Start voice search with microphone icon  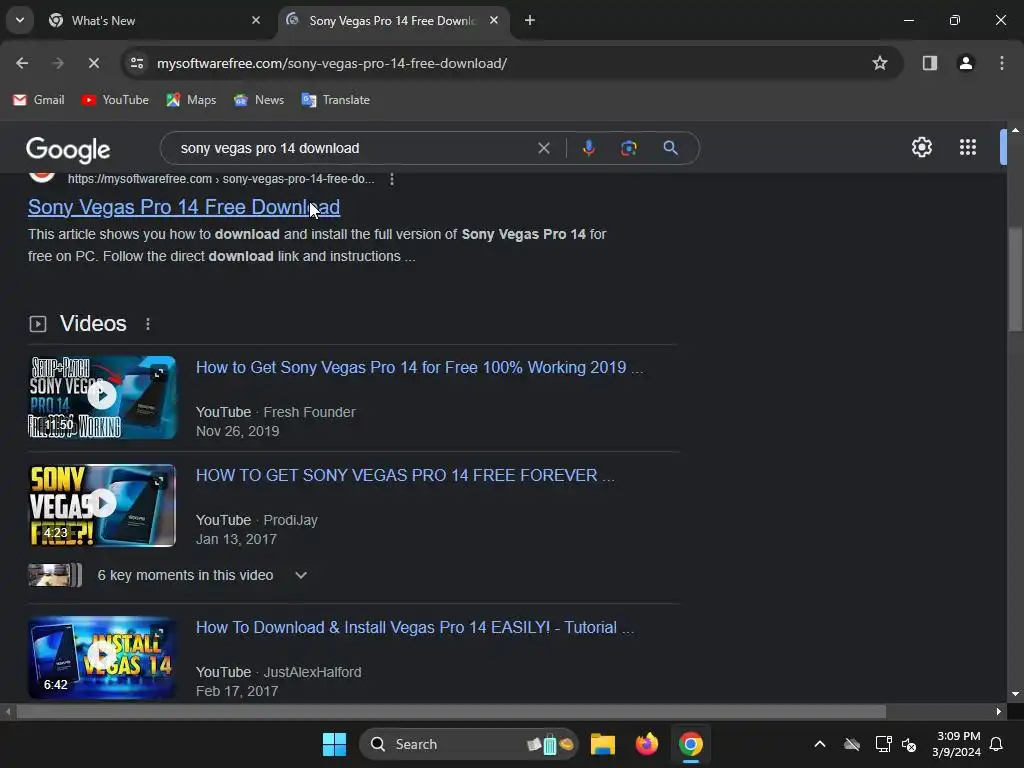(588, 148)
